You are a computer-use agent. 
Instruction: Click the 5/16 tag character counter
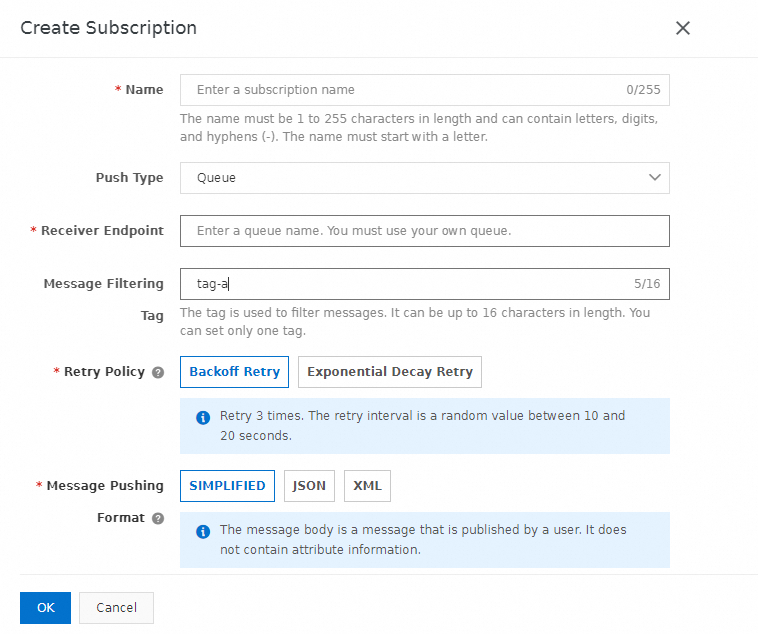(647, 284)
